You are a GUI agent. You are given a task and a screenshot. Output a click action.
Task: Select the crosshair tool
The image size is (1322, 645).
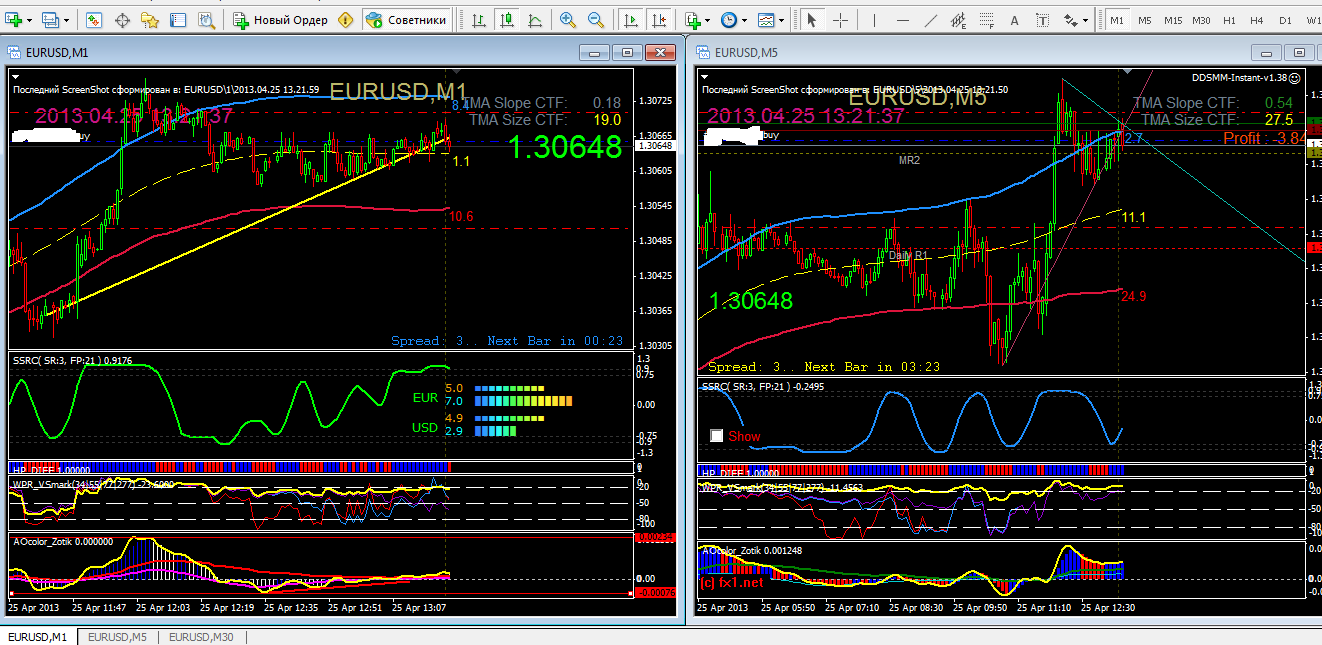click(x=840, y=19)
